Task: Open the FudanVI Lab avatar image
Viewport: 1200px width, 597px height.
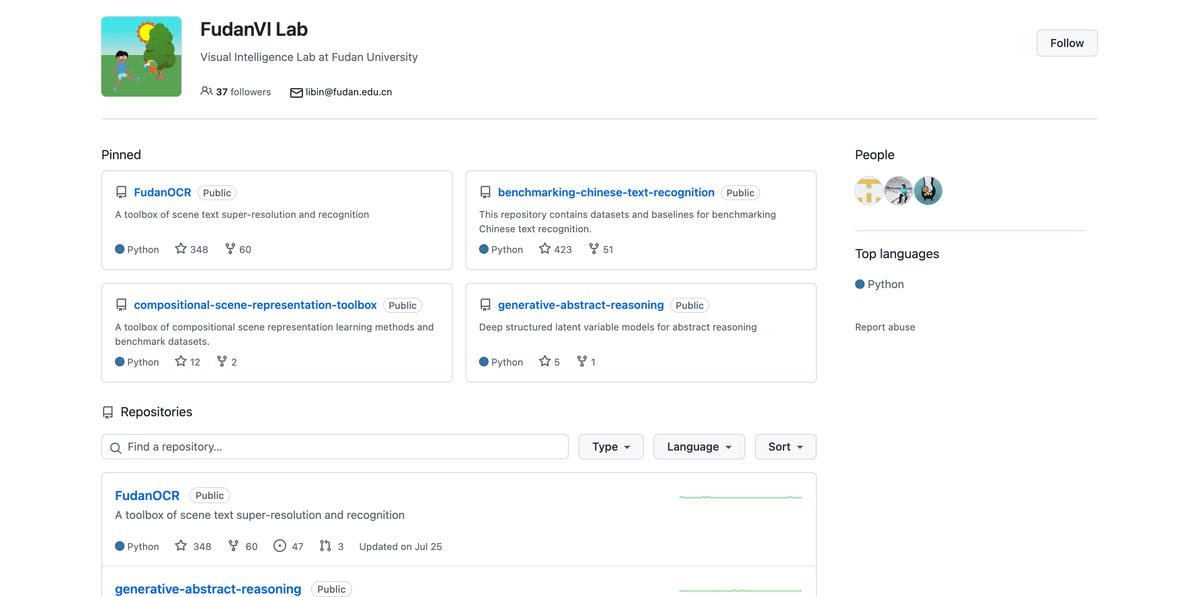Action: click(141, 56)
